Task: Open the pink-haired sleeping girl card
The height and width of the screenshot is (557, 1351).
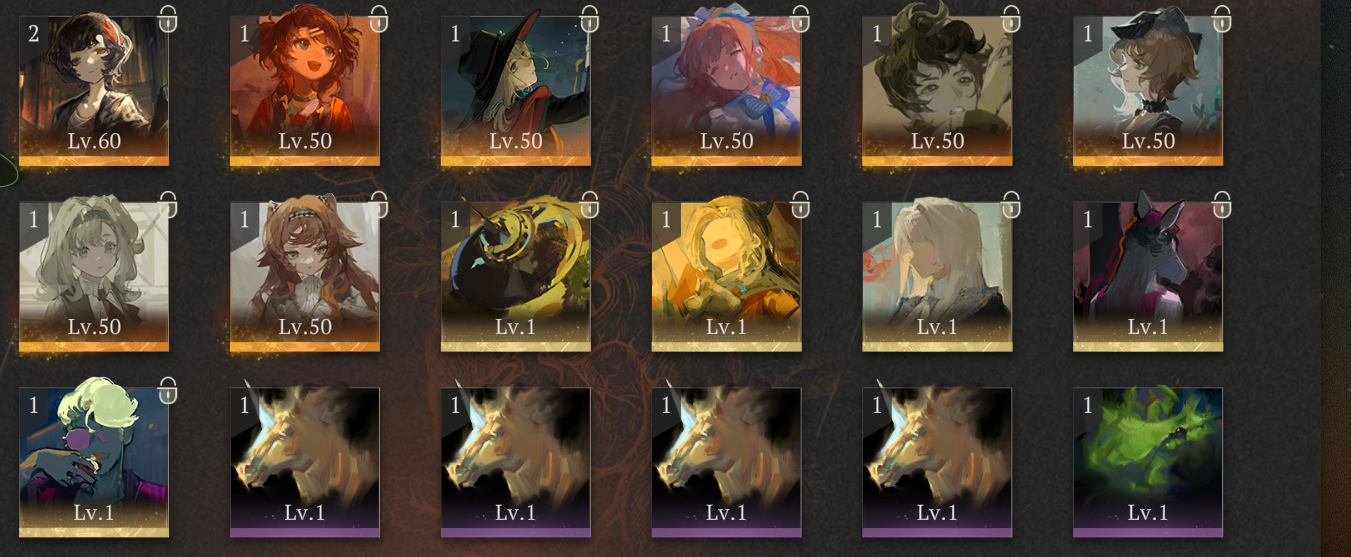Action: point(727,90)
